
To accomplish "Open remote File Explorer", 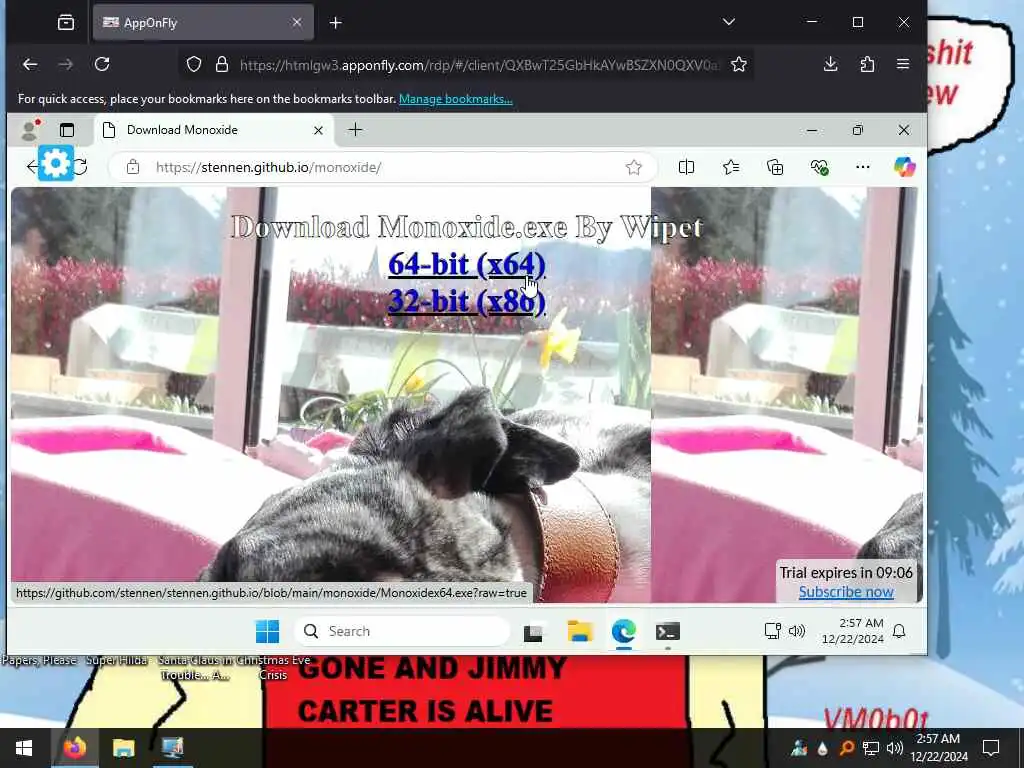I will coord(579,632).
